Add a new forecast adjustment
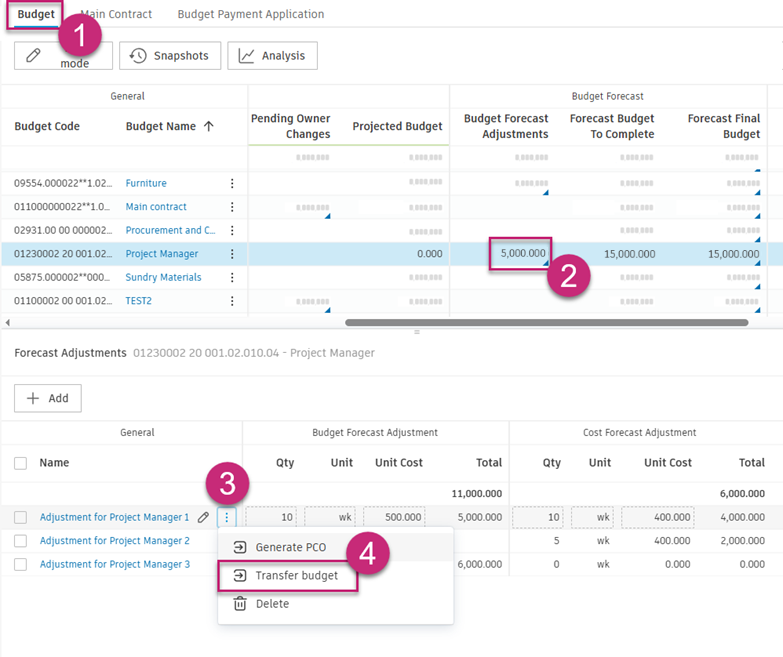Viewport: 783px width, 657px height. click(47, 398)
